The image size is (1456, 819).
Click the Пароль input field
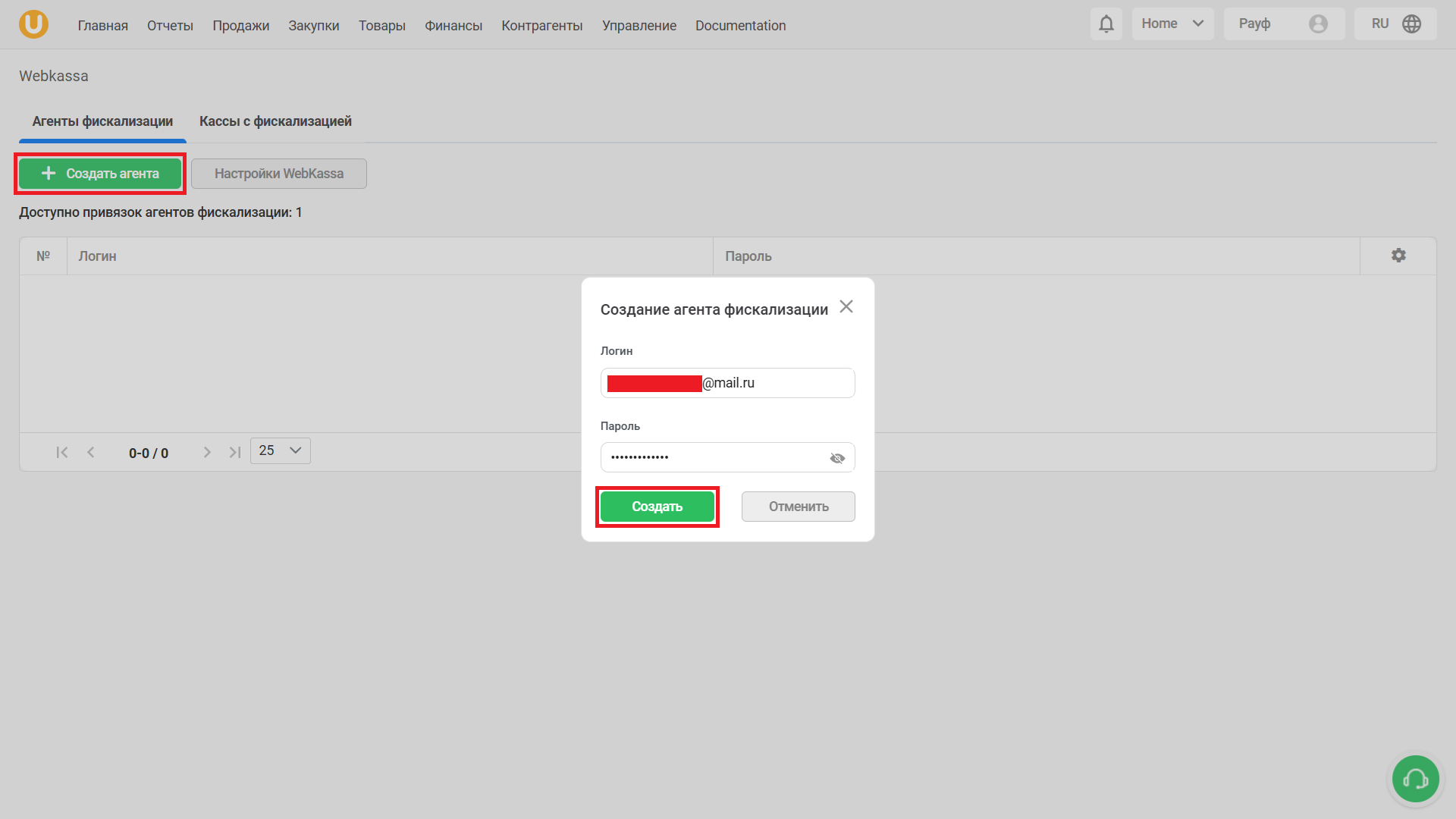[713, 458]
